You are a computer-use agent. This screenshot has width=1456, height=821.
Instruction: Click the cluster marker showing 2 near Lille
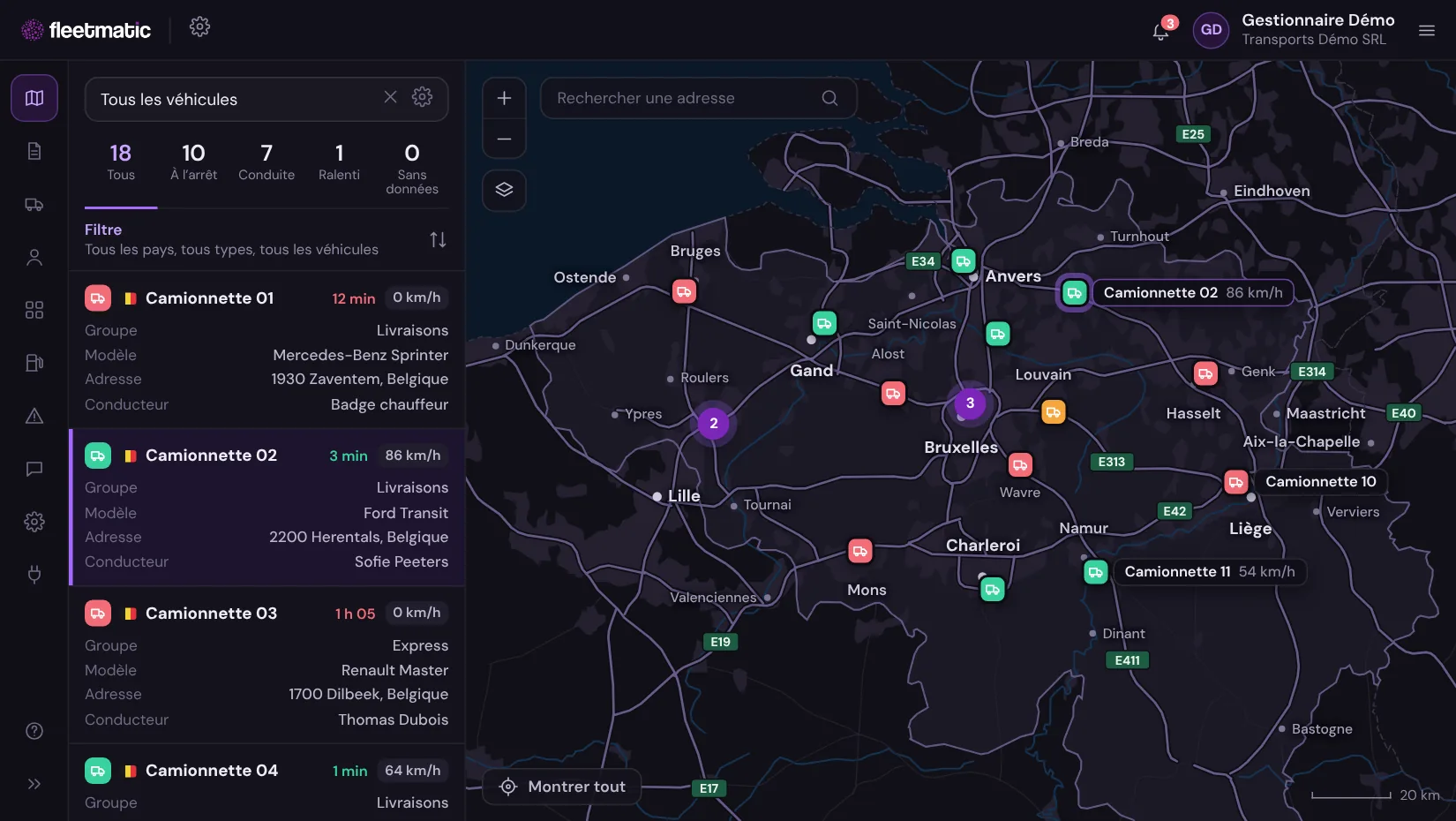pos(713,424)
